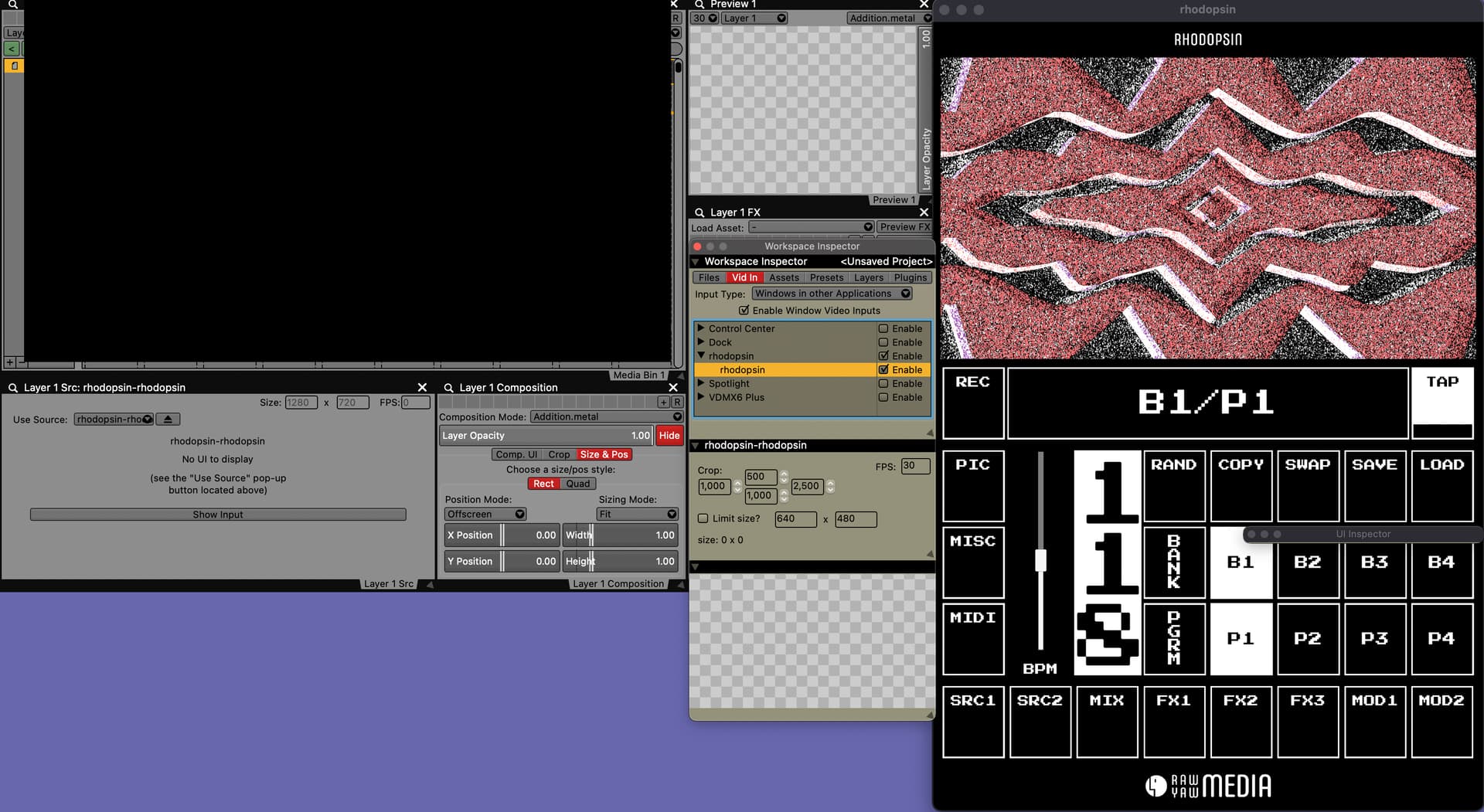Click the R button in Layer 1 Composition
Screen dimensions: 1484x812
pyautogui.click(x=677, y=403)
